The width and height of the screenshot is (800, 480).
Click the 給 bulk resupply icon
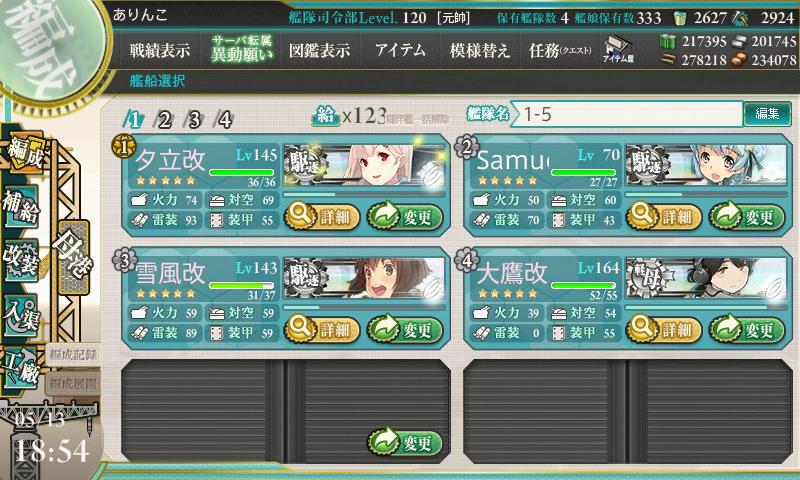coord(325,116)
